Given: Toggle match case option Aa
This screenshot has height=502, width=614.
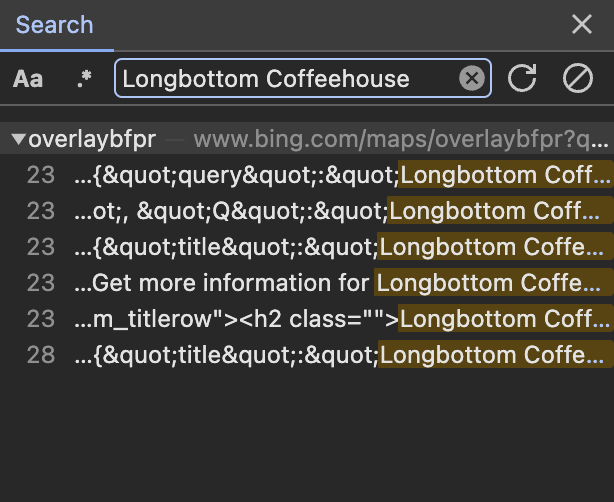Looking at the screenshot, I should point(28,79).
